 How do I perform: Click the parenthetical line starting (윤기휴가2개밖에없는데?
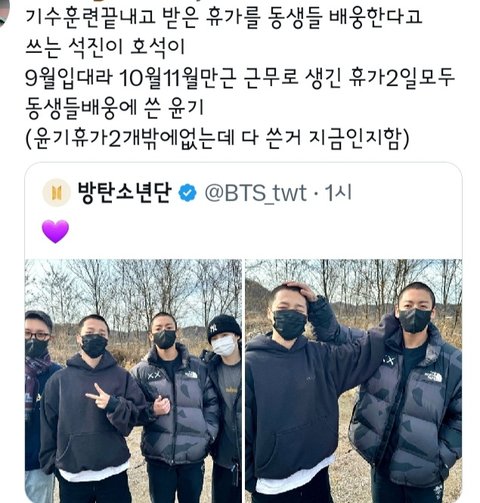coord(217,138)
